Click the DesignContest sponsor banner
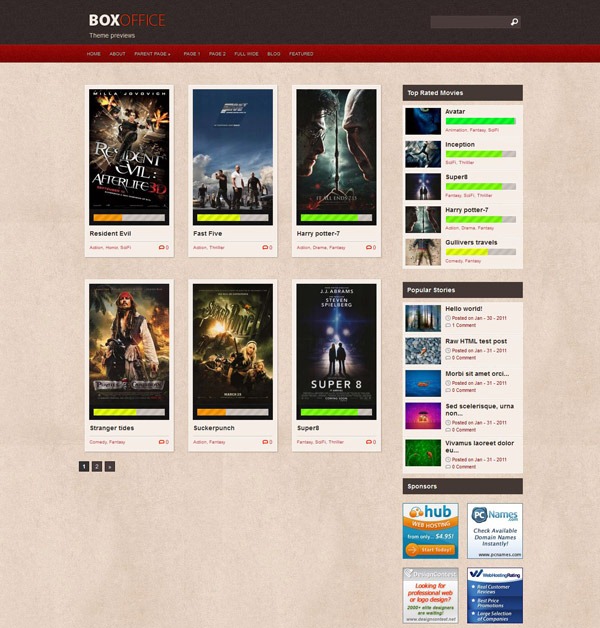The height and width of the screenshot is (628, 600). coord(431,595)
